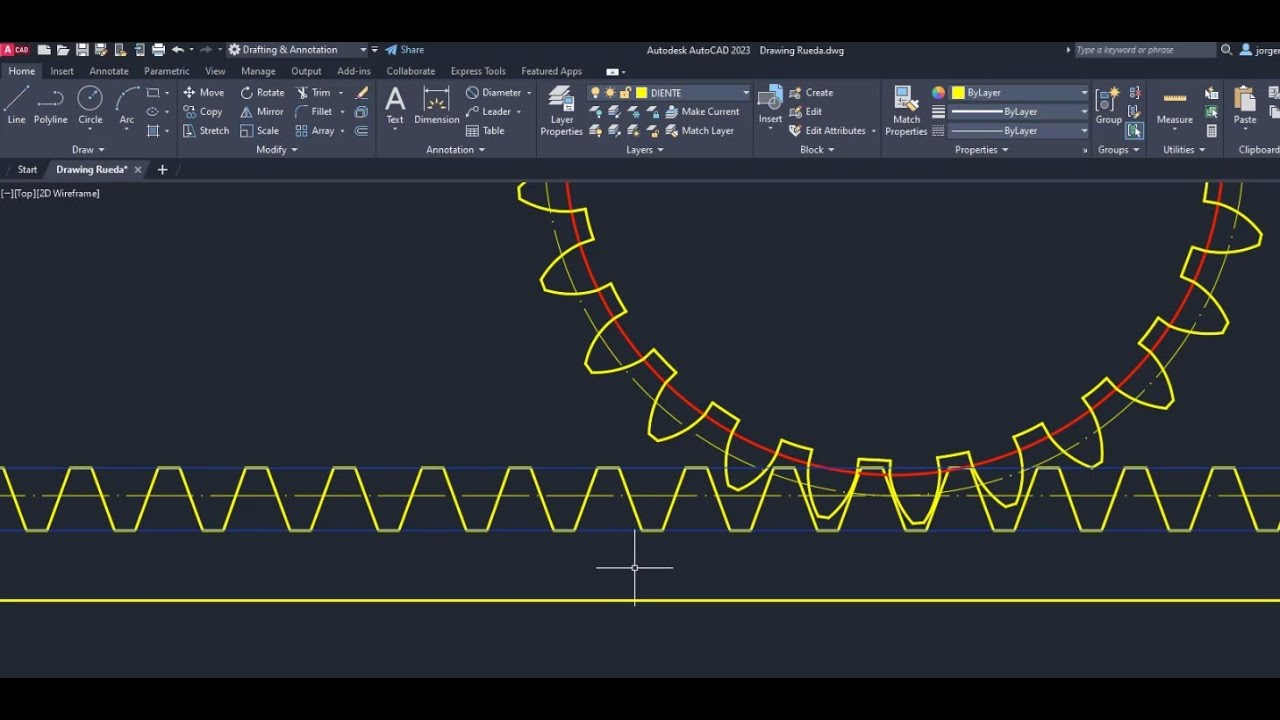Click the Mirror tool
Screen dimensions: 1280x720
261,111
